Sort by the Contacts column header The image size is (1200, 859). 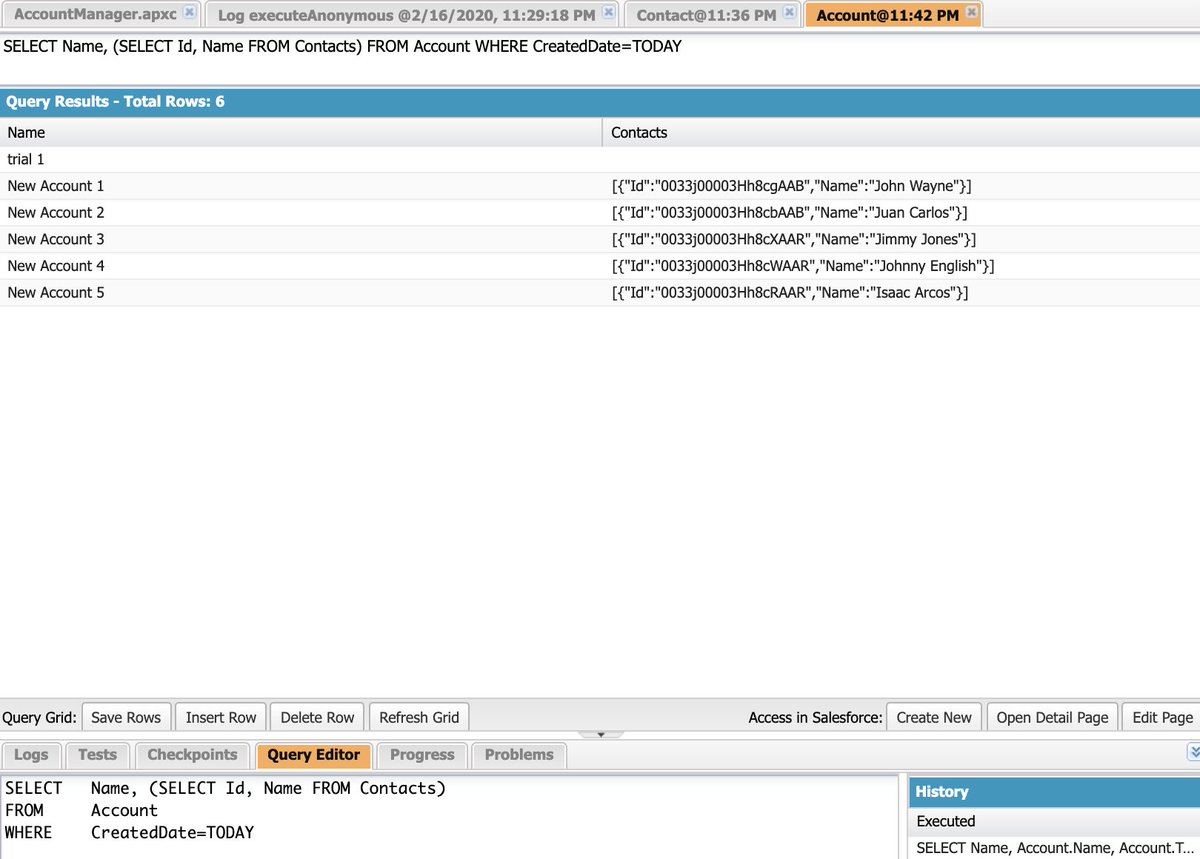click(901, 132)
